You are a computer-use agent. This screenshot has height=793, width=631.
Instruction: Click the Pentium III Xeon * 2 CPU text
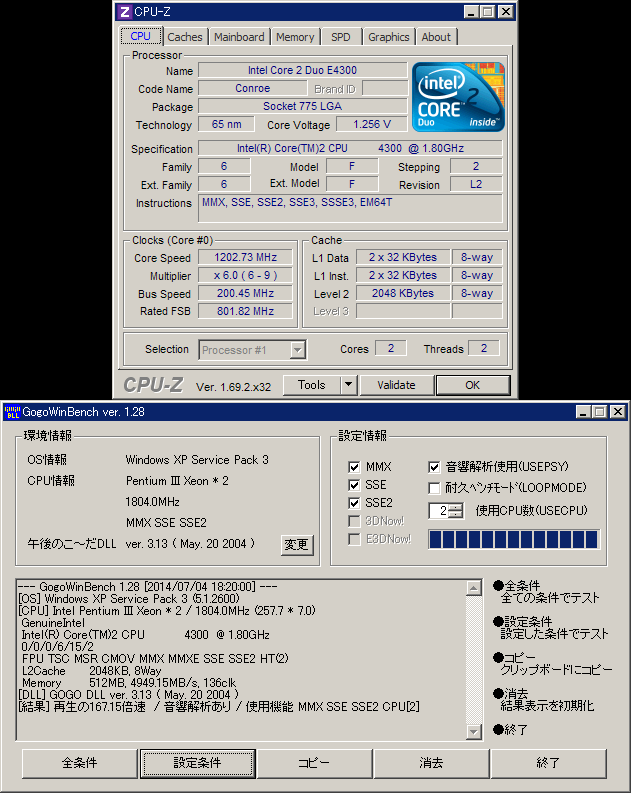(x=177, y=481)
